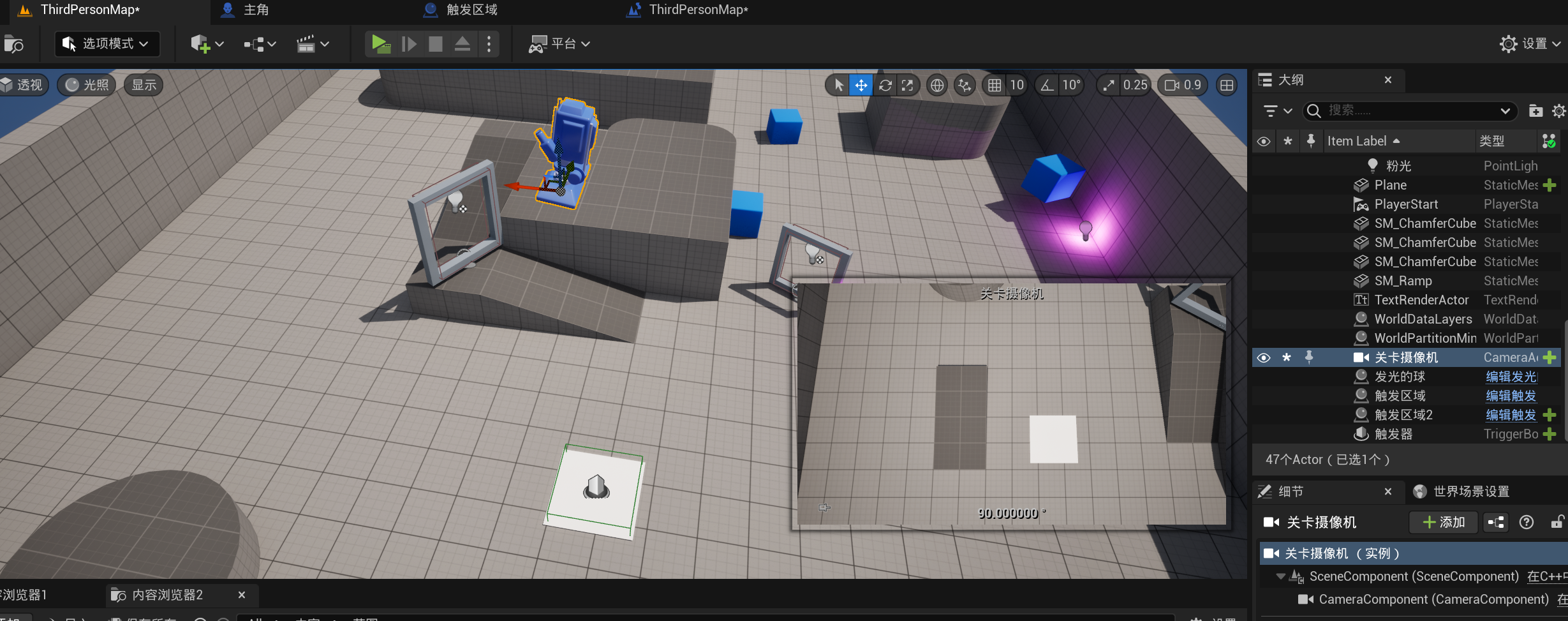Select the scale gizmo tool

click(x=907, y=85)
